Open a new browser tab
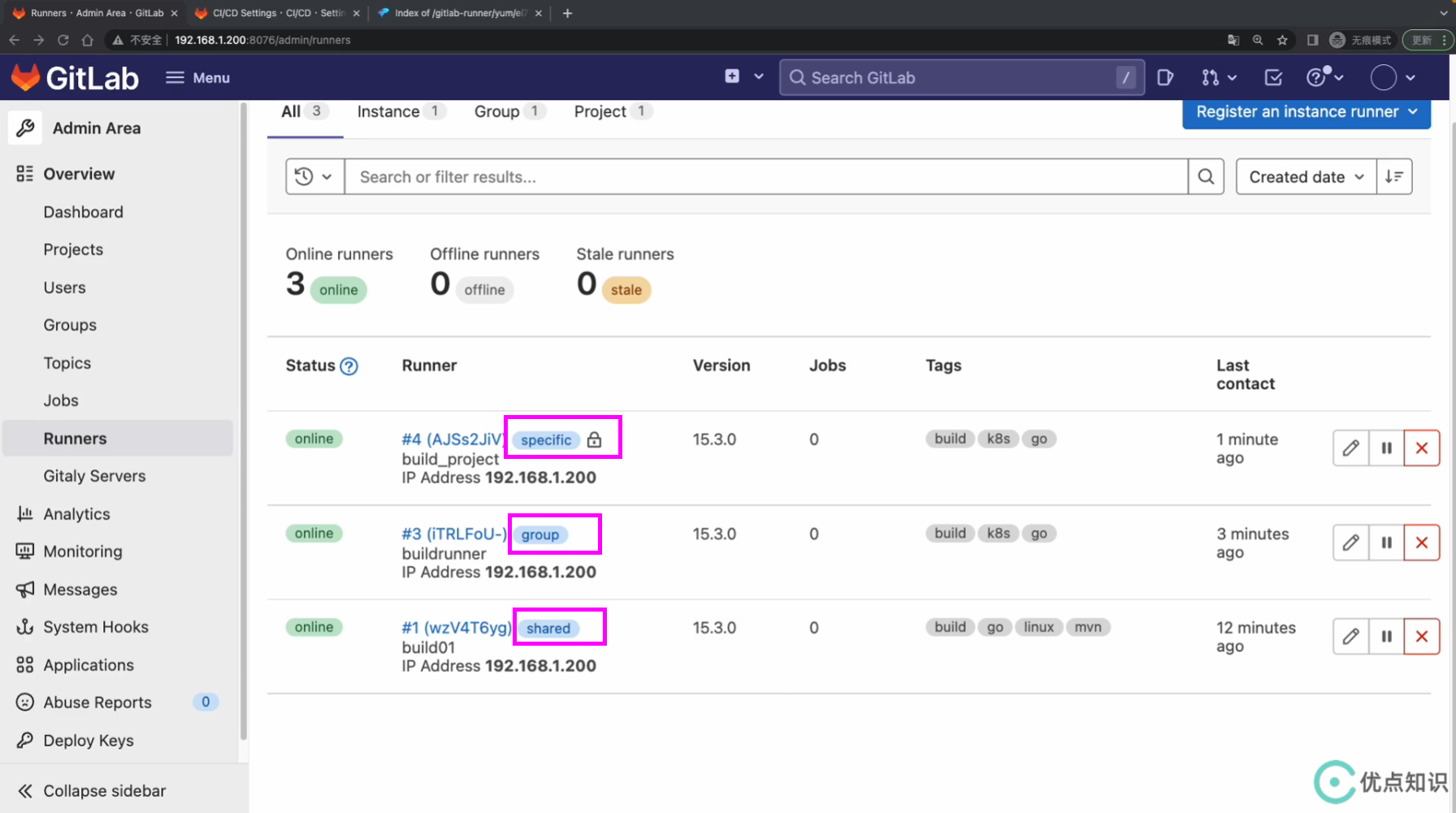The image size is (1456, 813). click(567, 13)
